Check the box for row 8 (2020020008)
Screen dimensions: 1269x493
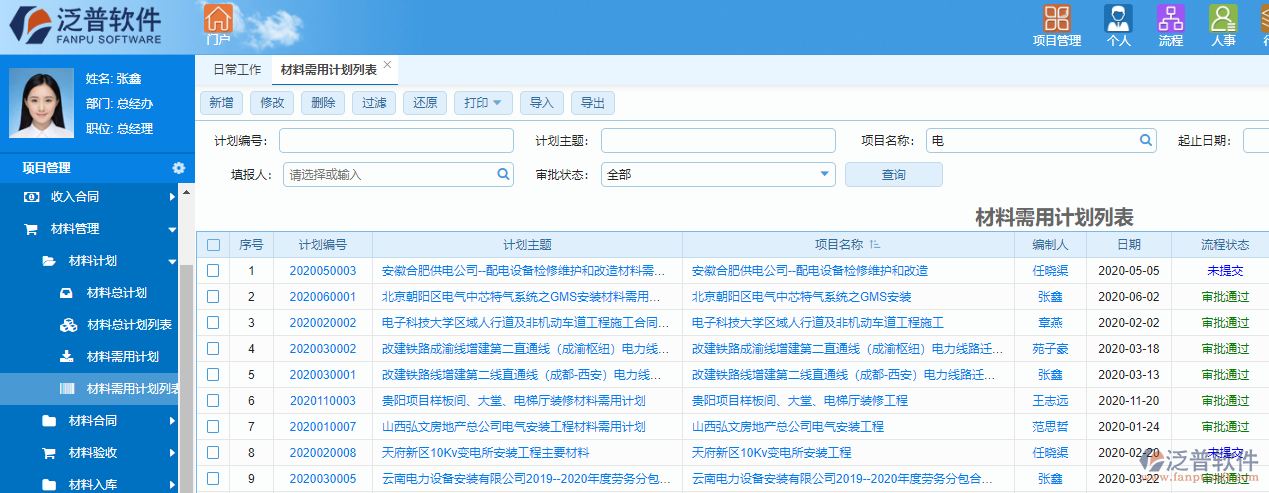(213, 453)
